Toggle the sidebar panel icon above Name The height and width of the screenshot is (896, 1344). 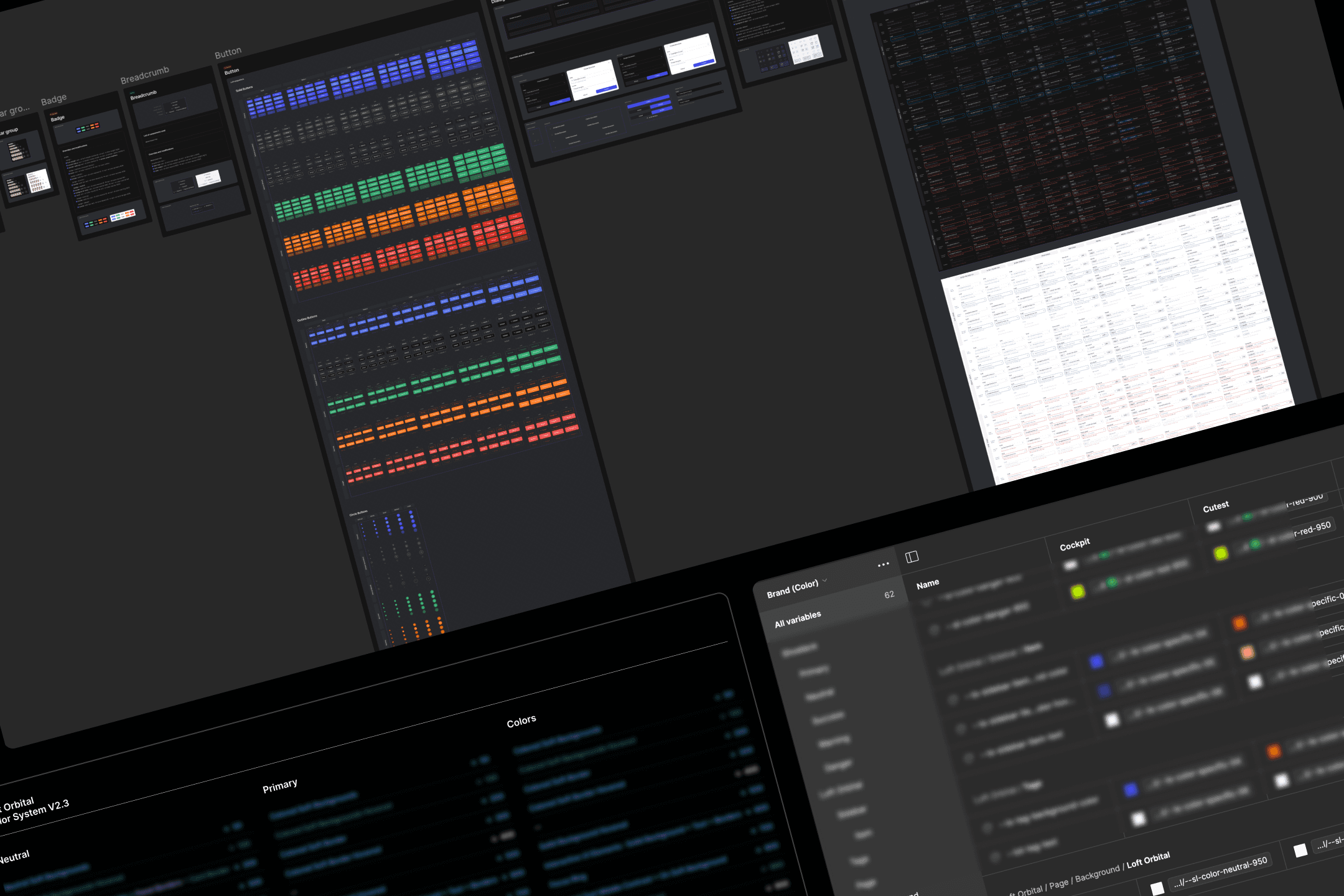pos(912,556)
